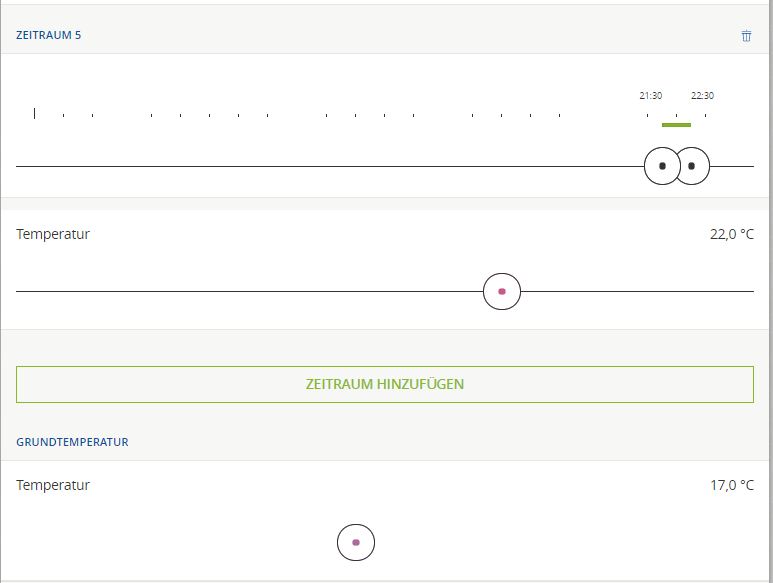Click the first tall tick on the timeline
This screenshot has width=773, height=583.
35,113
